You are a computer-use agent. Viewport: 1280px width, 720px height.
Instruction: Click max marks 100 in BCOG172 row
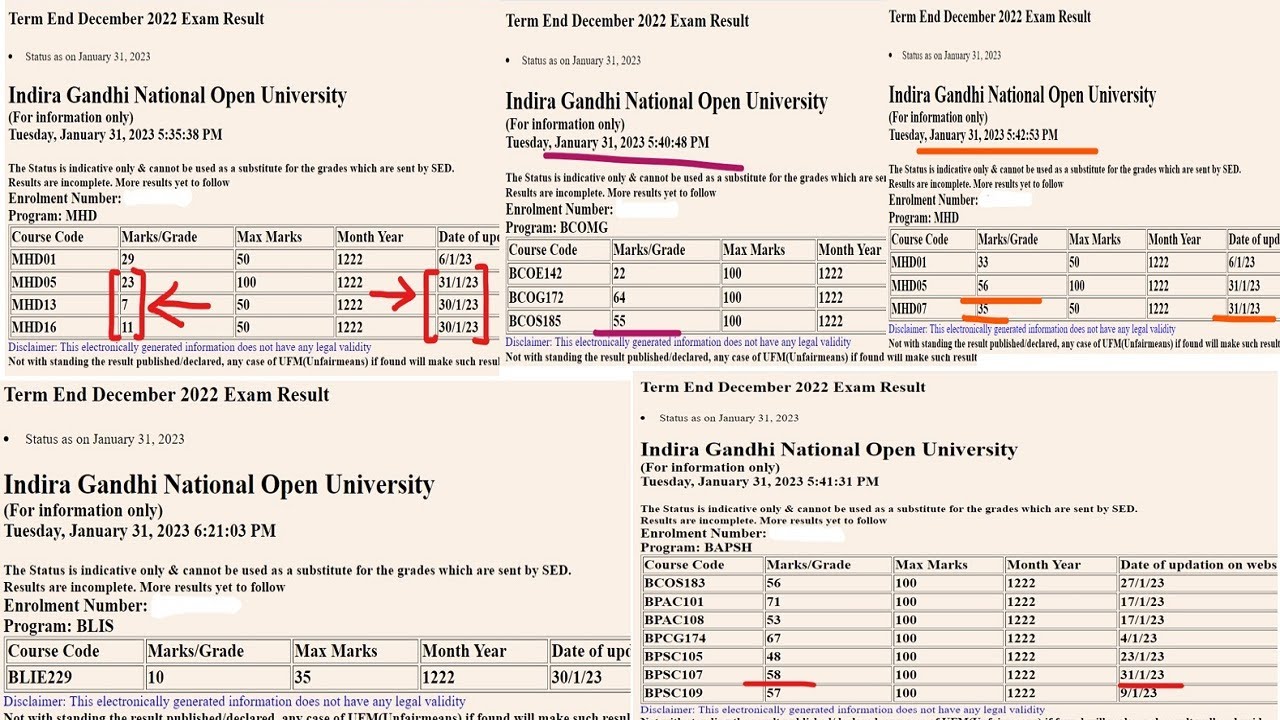[x=732, y=297]
